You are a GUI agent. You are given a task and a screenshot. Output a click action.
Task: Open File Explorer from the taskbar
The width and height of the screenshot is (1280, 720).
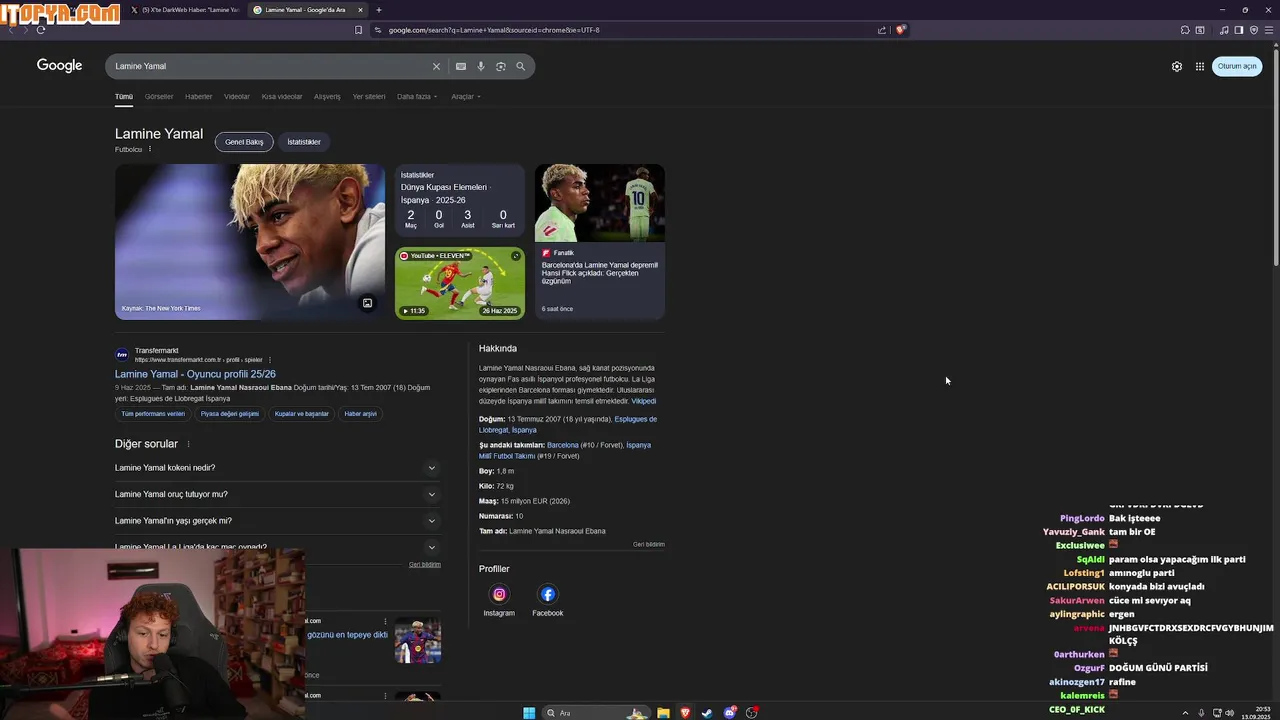coord(663,713)
